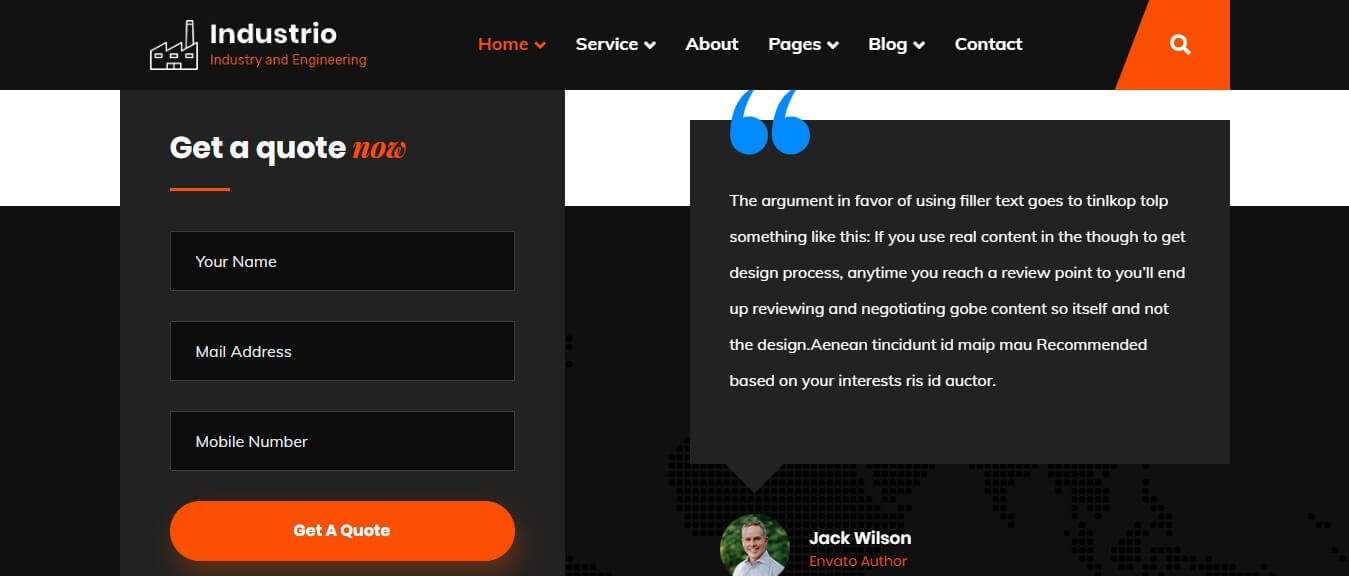Focus the Mail Address field
Image resolution: width=1349 pixels, height=576 pixels.
(x=342, y=351)
